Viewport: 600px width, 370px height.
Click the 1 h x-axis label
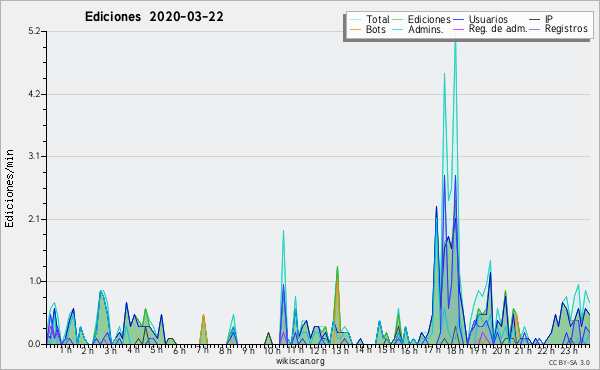pyautogui.click(x=65, y=350)
